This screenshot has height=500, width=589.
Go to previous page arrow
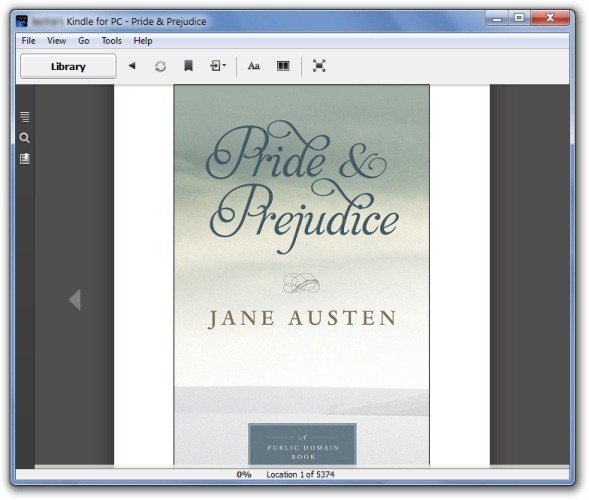[x=75, y=300]
